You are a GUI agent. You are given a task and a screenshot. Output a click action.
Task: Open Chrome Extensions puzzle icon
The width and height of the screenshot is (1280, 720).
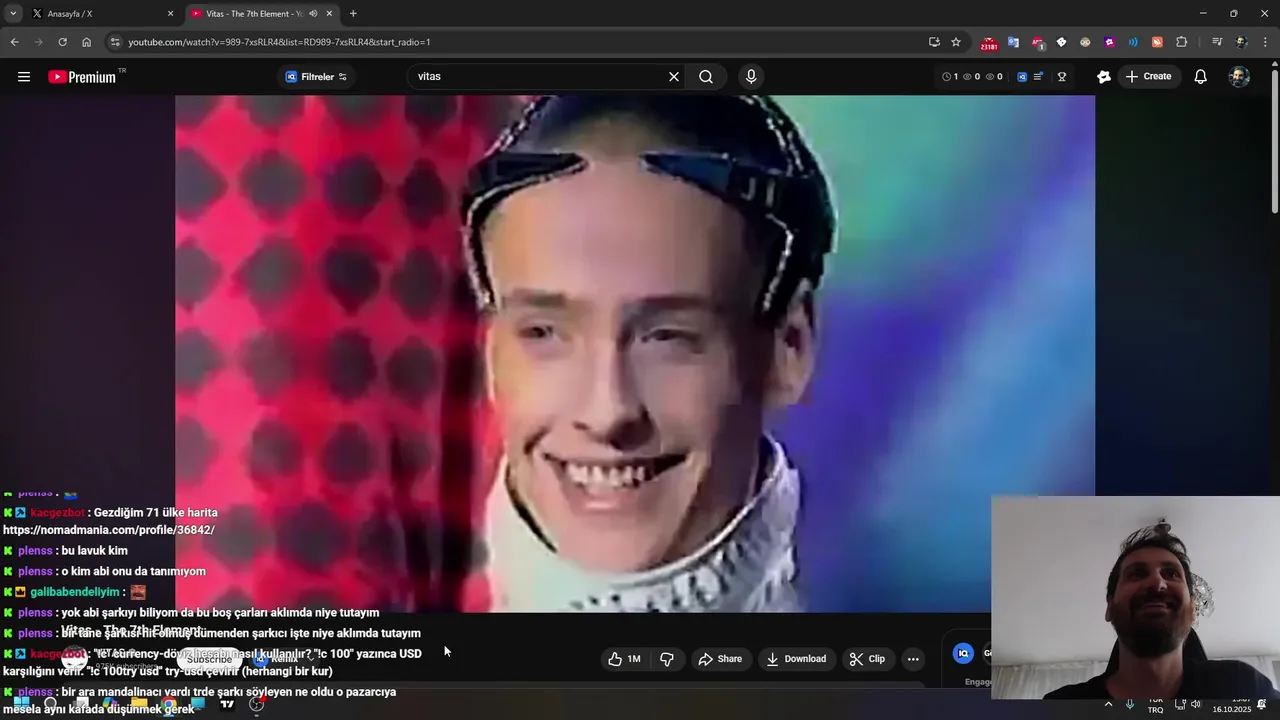[x=1181, y=42]
